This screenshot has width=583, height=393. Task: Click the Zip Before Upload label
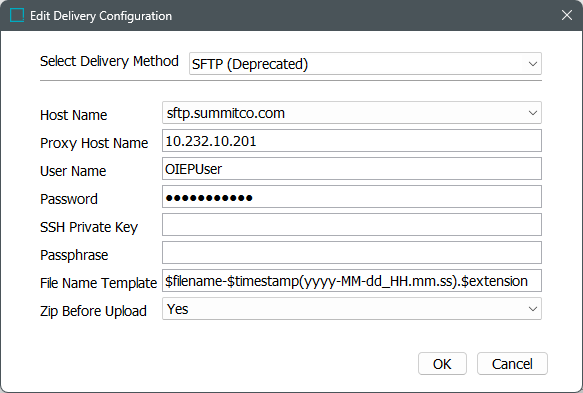coord(93,311)
